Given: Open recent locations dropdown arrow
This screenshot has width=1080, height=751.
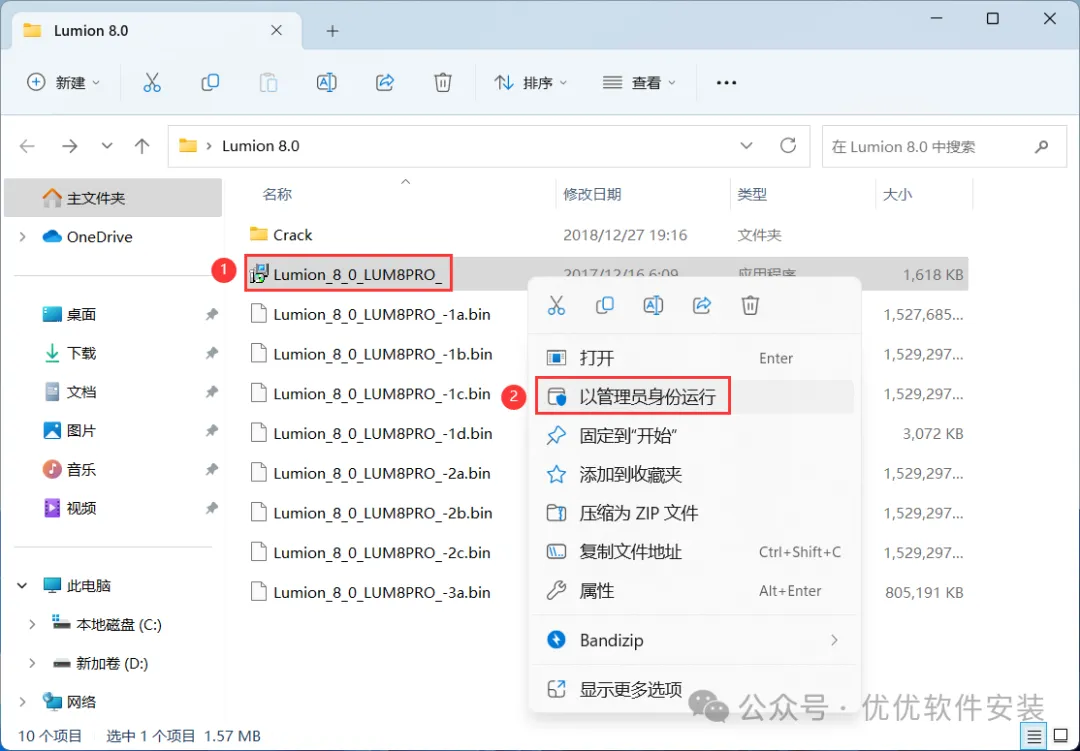Looking at the screenshot, I should (x=107, y=146).
